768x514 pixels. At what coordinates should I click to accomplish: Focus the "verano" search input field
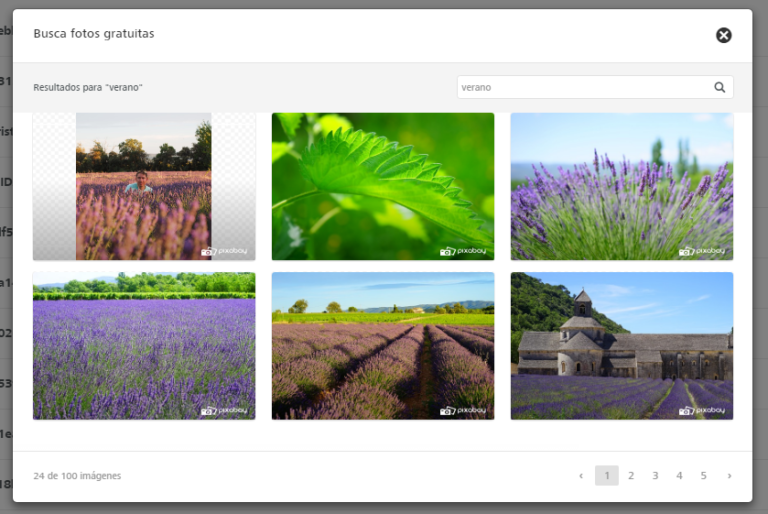(x=583, y=87)
